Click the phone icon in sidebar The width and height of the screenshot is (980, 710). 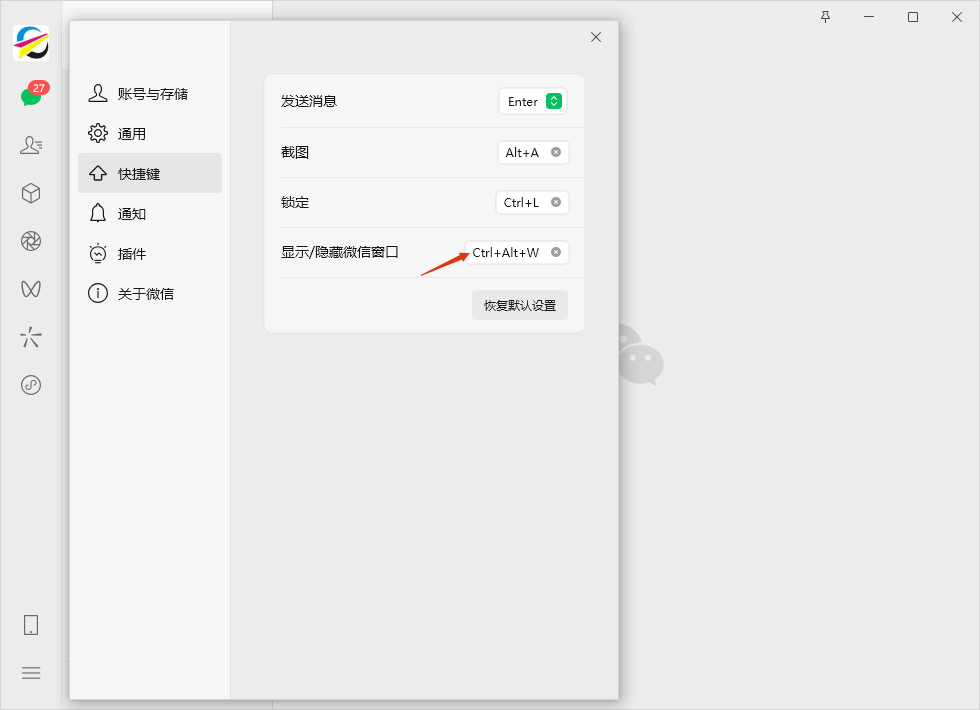31,625
